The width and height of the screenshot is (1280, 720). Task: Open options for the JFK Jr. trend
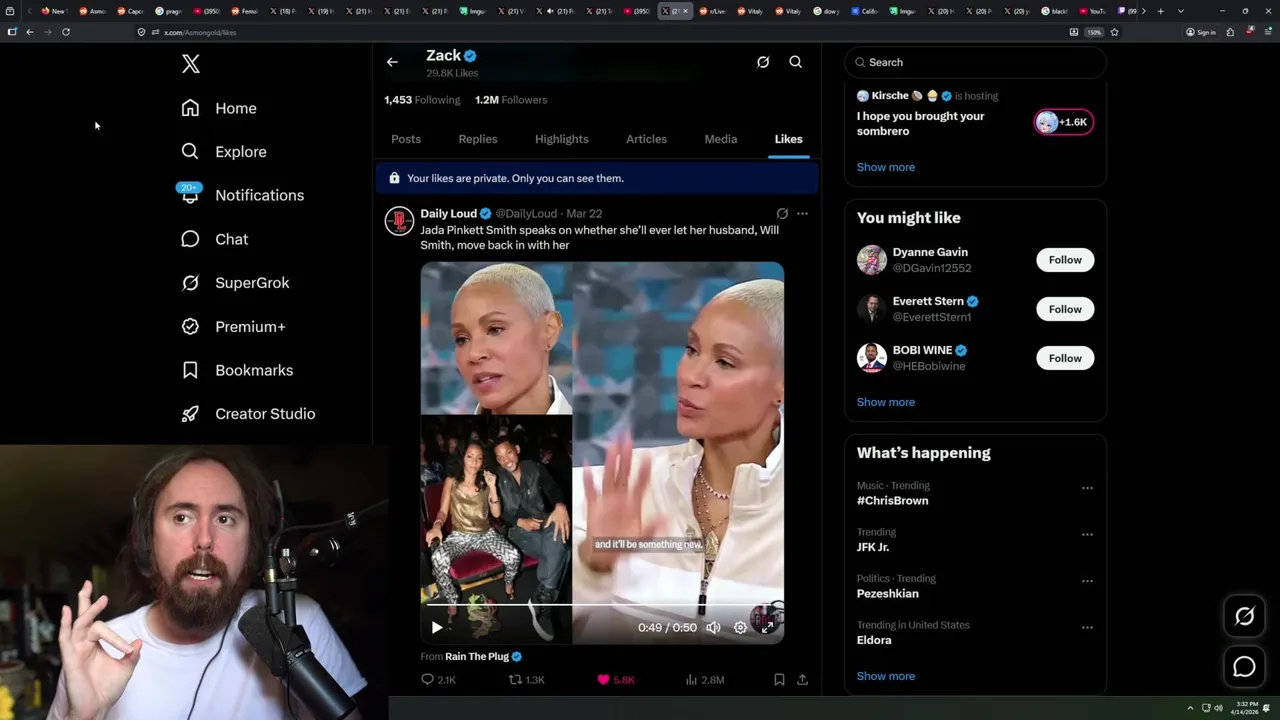point(1087,534)
